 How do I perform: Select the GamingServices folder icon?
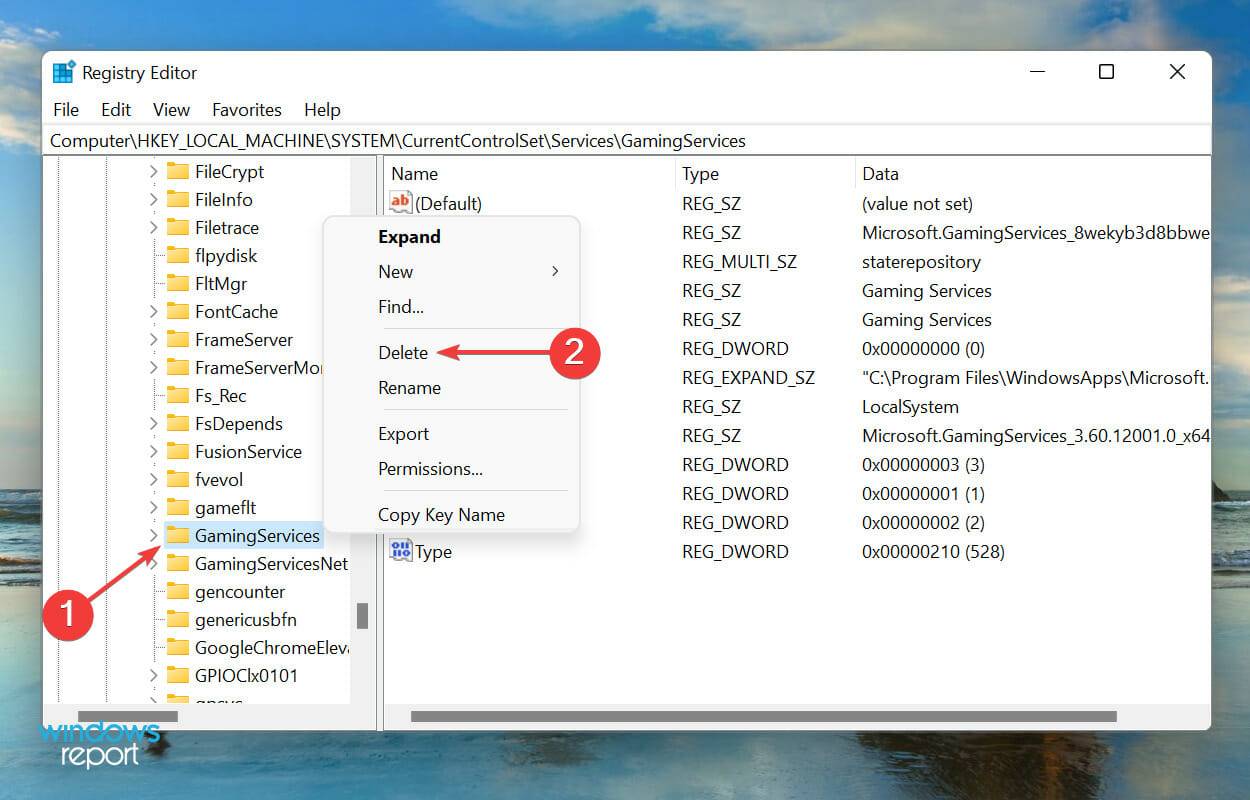(x=180, y=536)
